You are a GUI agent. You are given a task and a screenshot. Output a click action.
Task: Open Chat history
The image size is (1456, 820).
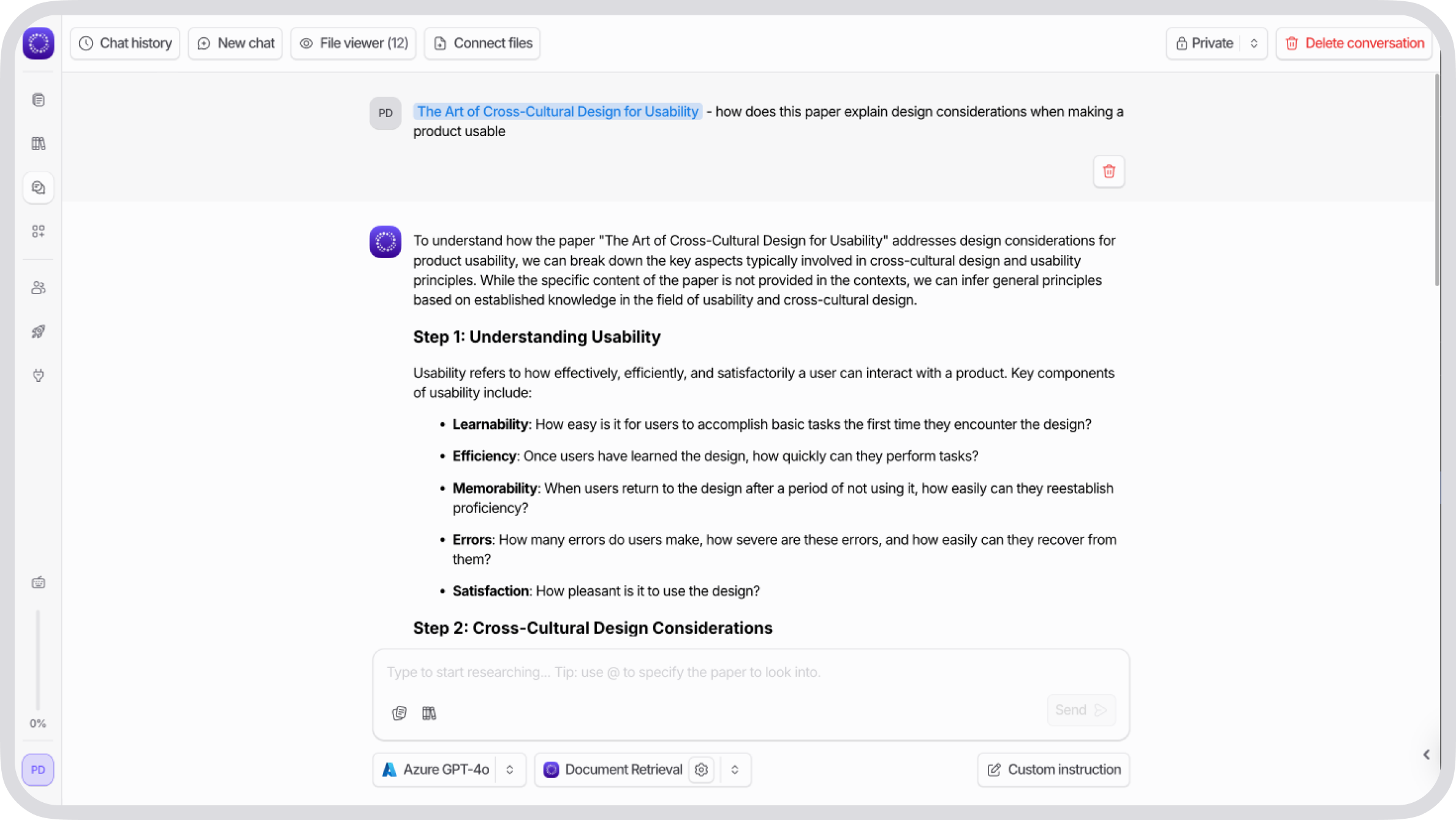[x=124, y=43]
